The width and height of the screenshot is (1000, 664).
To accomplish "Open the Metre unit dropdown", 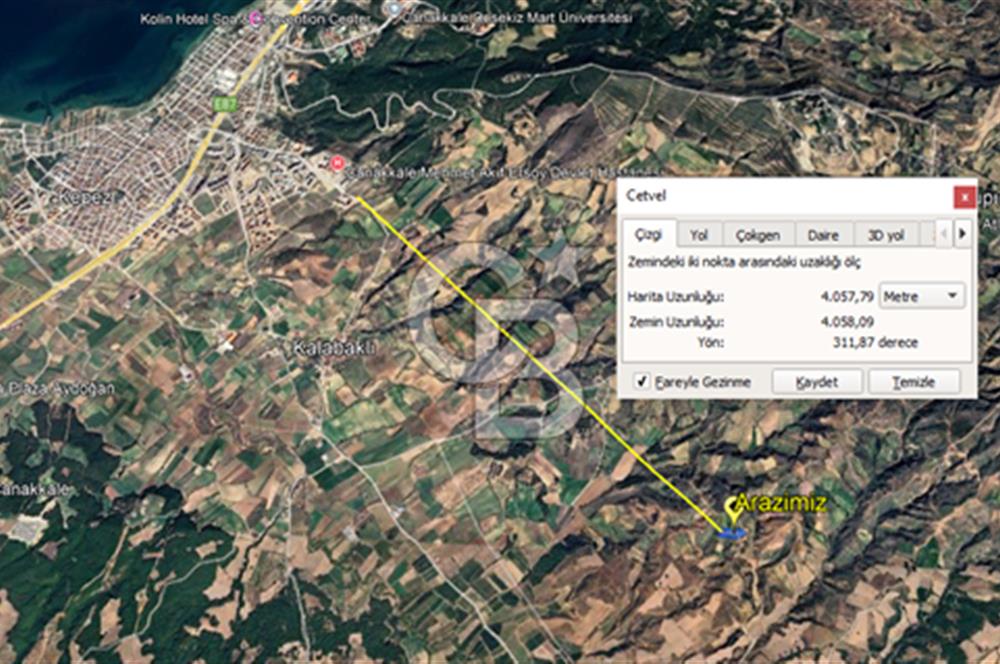I will coord(921,296).
